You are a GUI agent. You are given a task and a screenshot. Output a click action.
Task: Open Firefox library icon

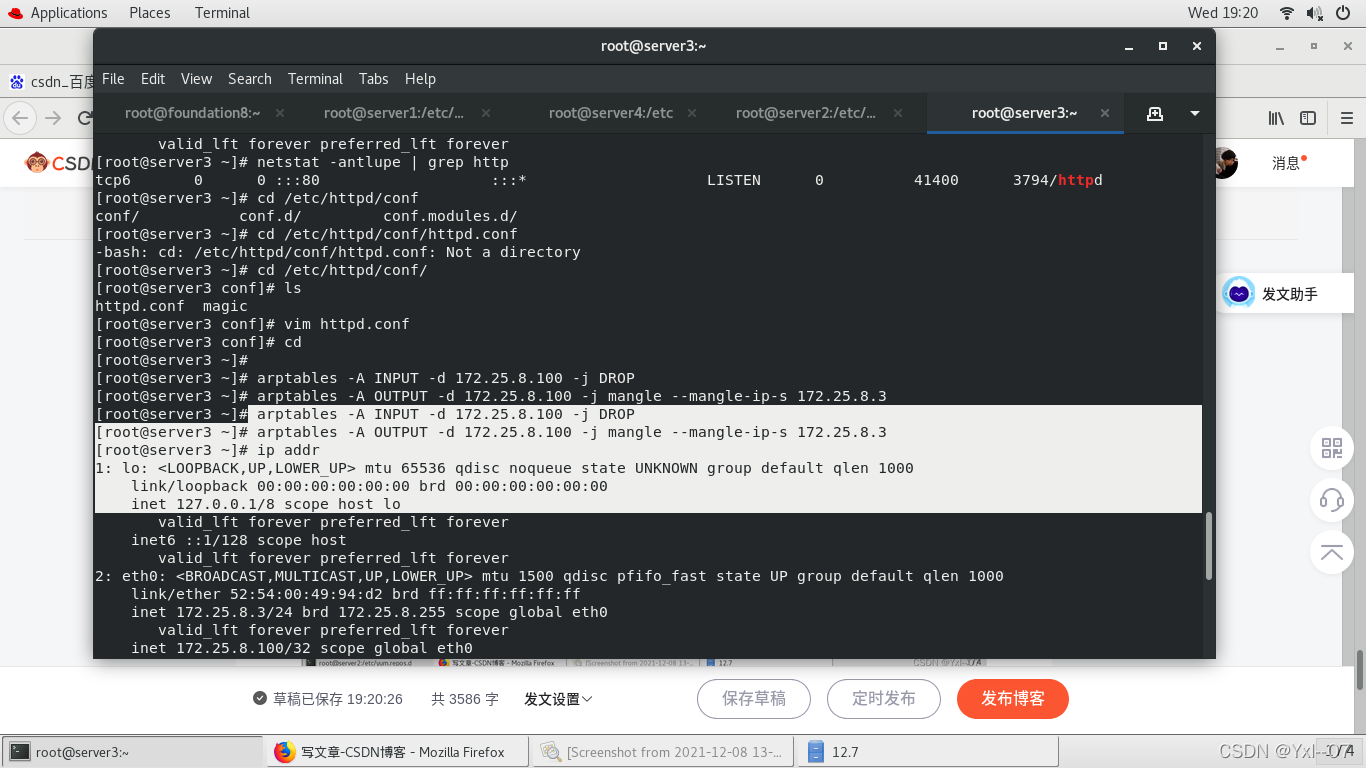pyautogui.click(x=1277, y=118)
